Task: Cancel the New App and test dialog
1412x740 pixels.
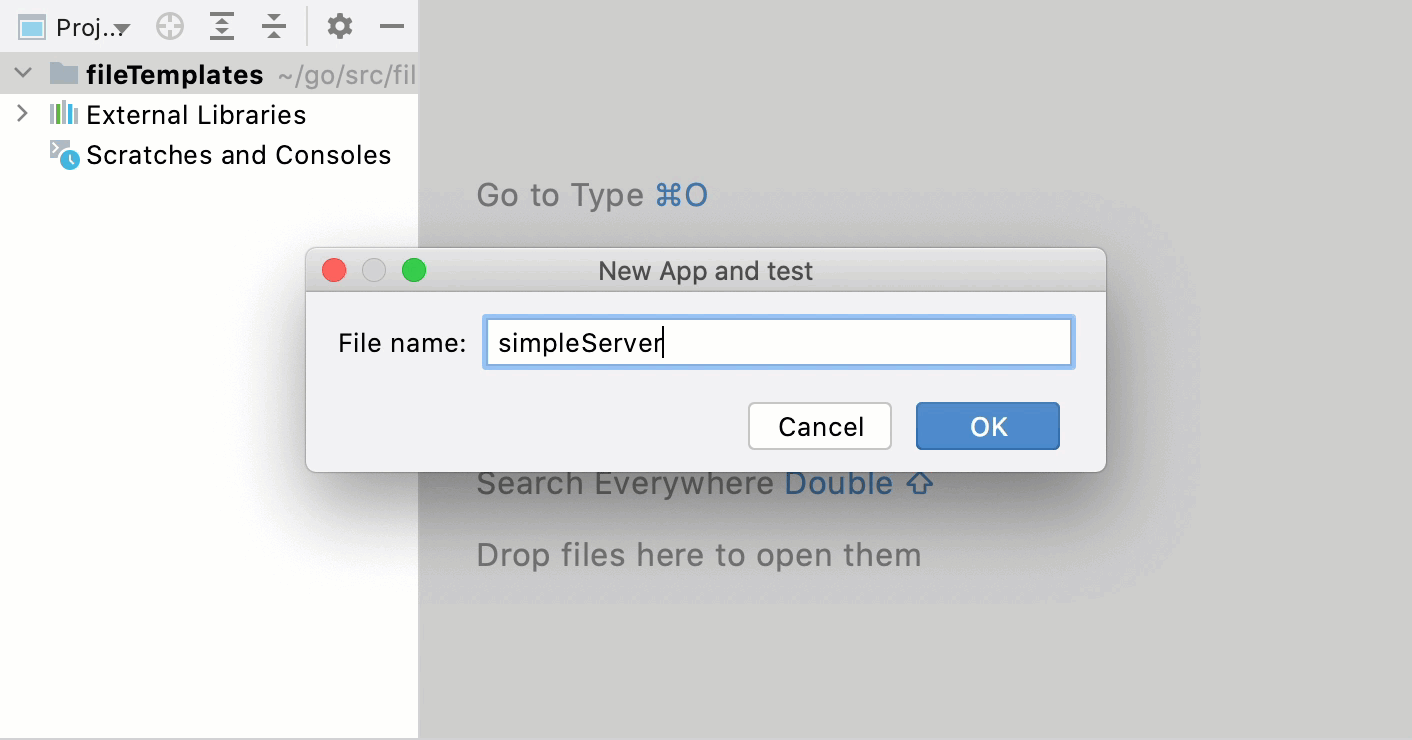Action: point(819,426)
